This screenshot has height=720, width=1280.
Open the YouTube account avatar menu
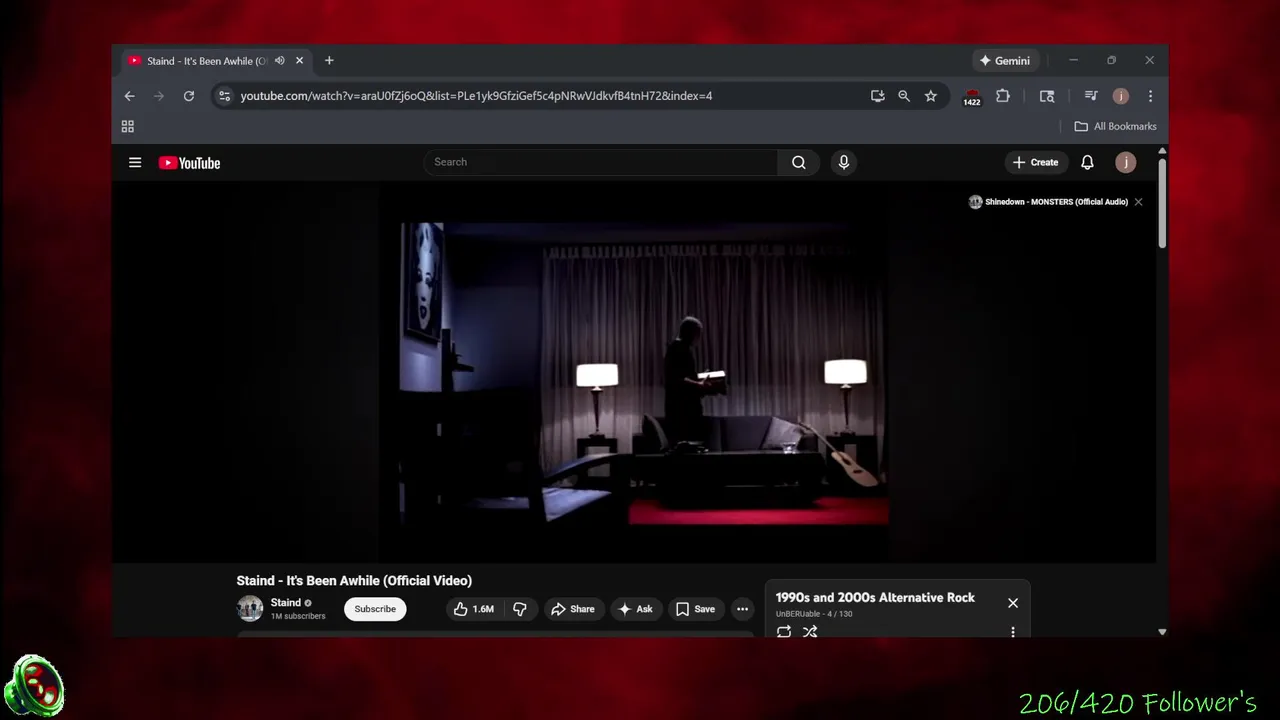(1126, 162)
